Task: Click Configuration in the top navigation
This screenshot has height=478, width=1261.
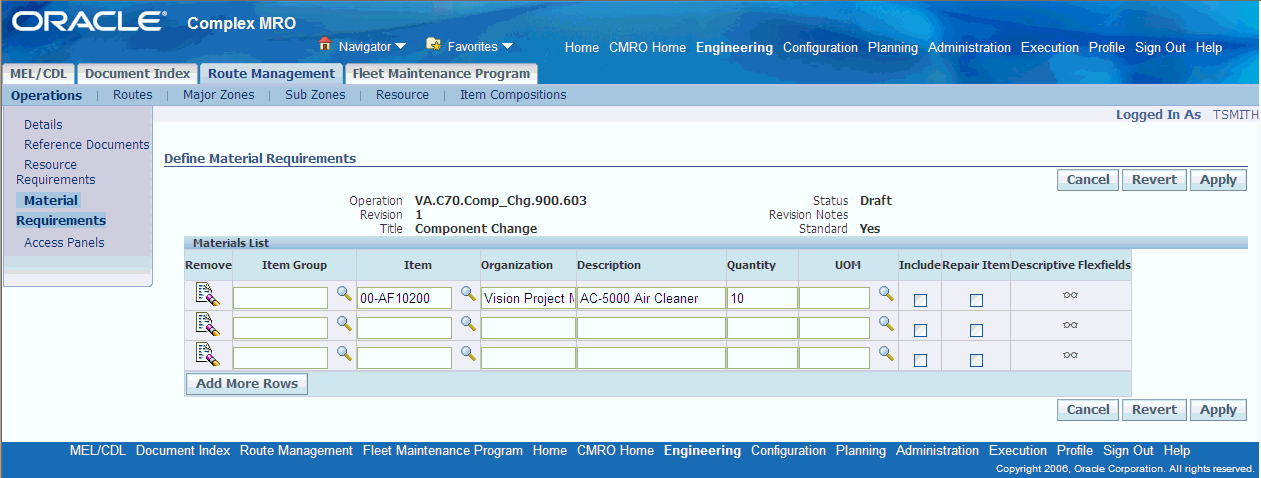Action: coord(820,47)
